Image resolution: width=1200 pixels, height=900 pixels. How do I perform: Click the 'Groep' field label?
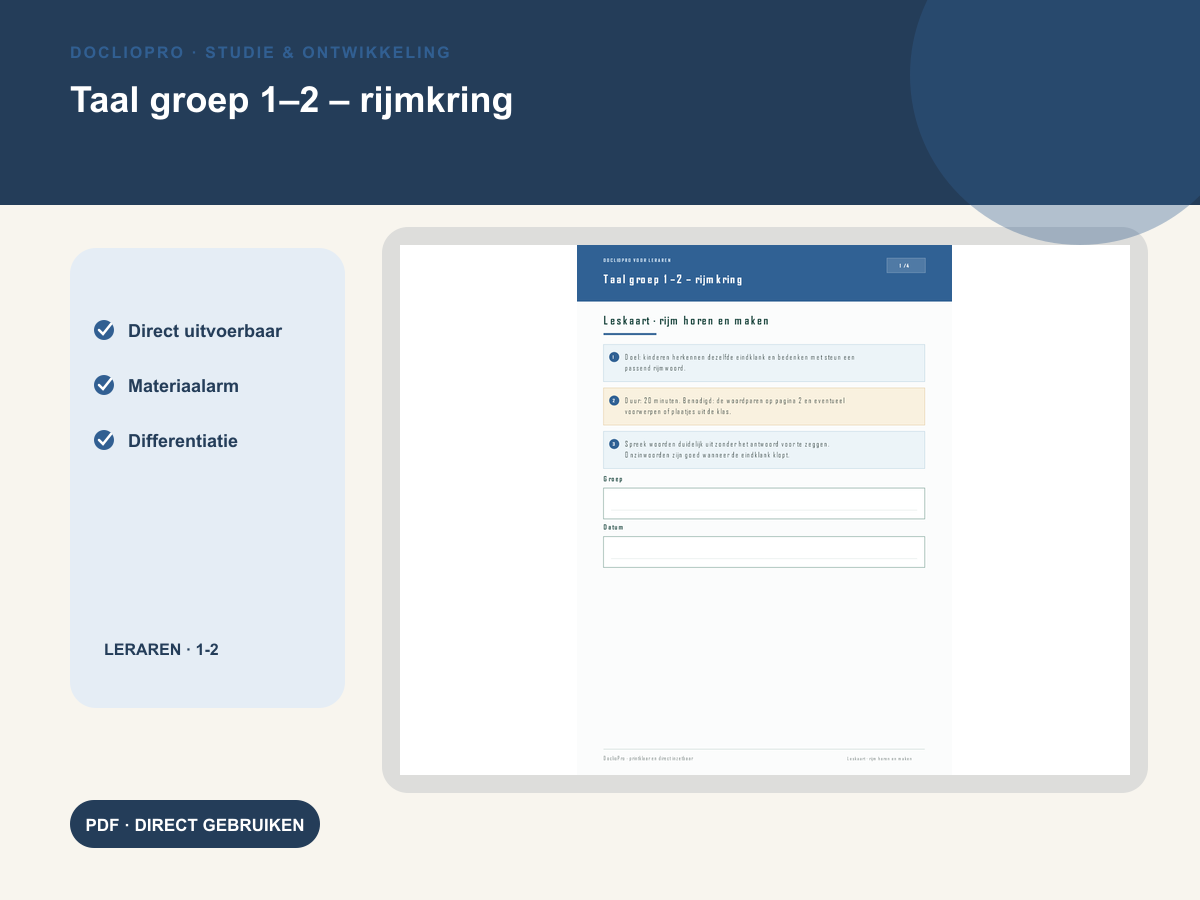613,479
